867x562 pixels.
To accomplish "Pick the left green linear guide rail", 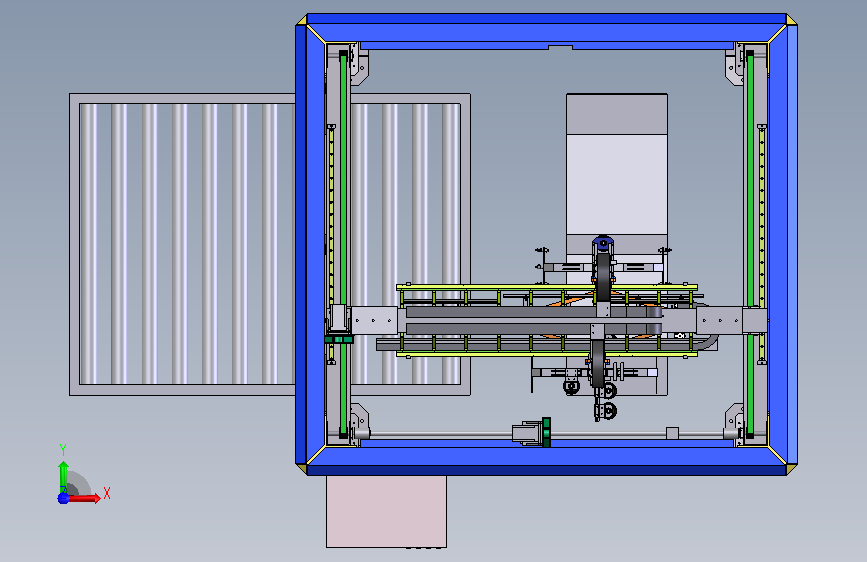I will [343, 243].
